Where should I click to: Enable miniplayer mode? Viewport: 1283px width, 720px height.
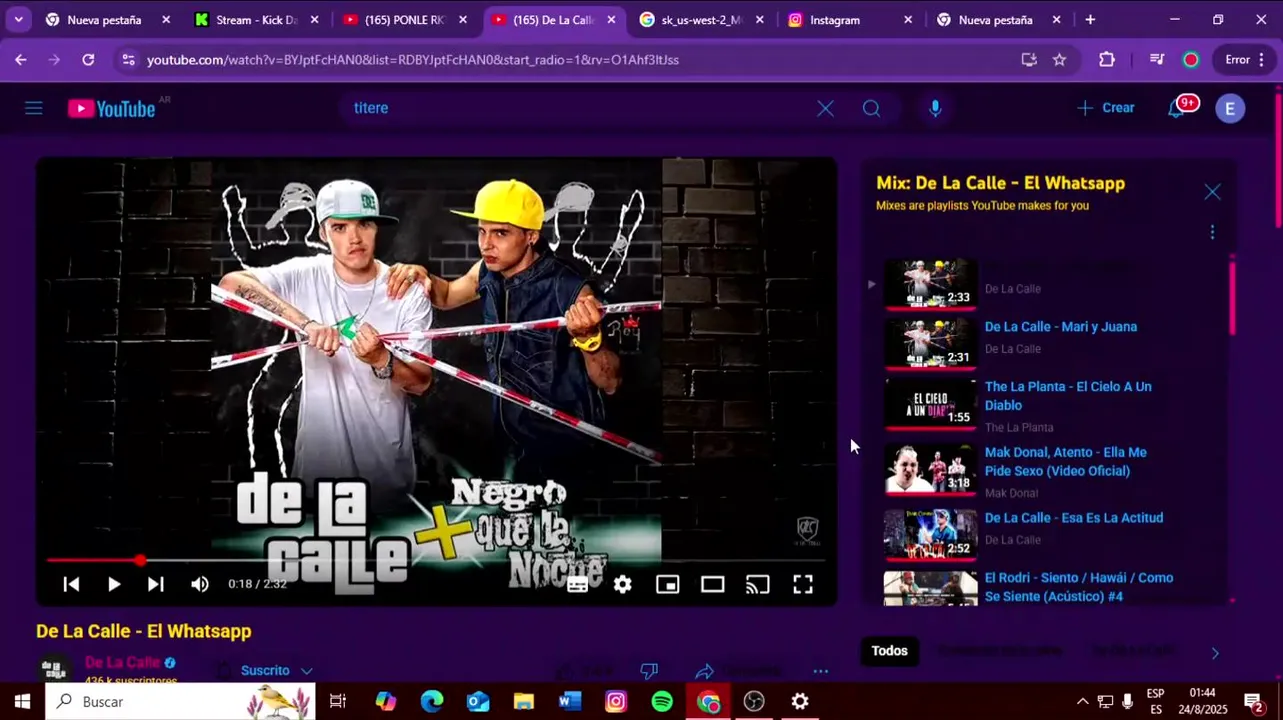click(667, 584)
